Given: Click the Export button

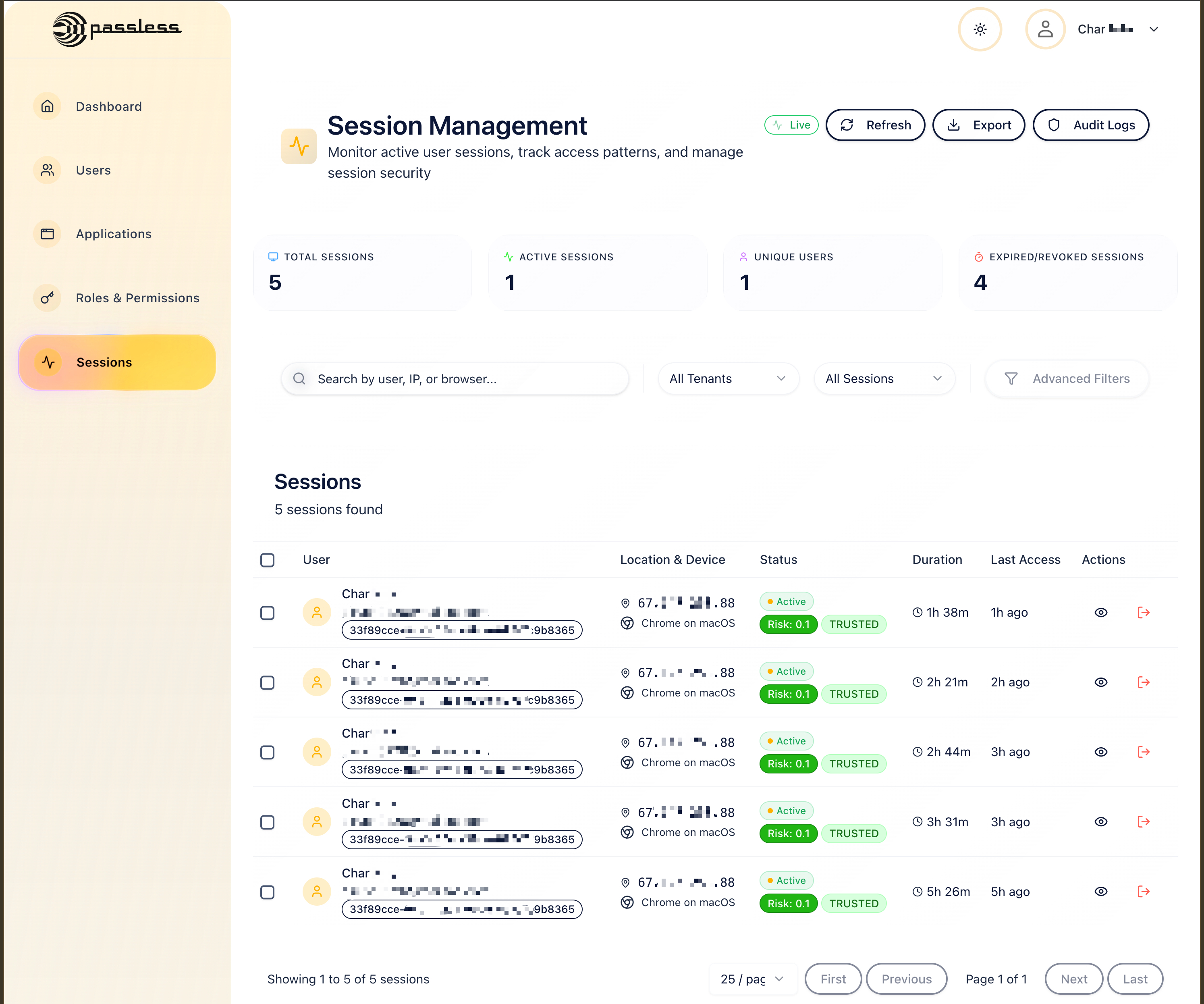Looking at the screenshot, I should coord(978,125).
